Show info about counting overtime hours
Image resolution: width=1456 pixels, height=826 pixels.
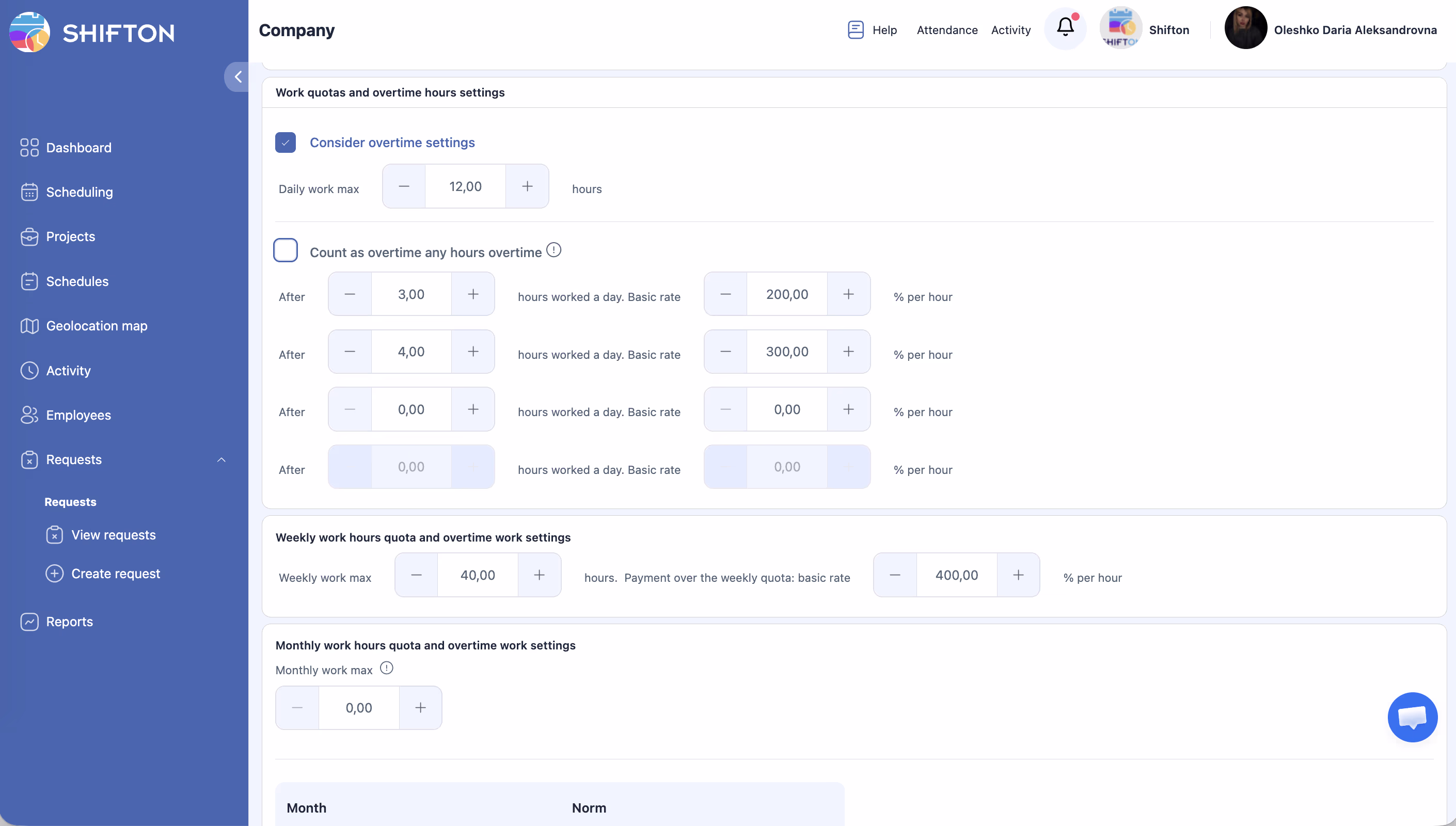pos(553,250)
